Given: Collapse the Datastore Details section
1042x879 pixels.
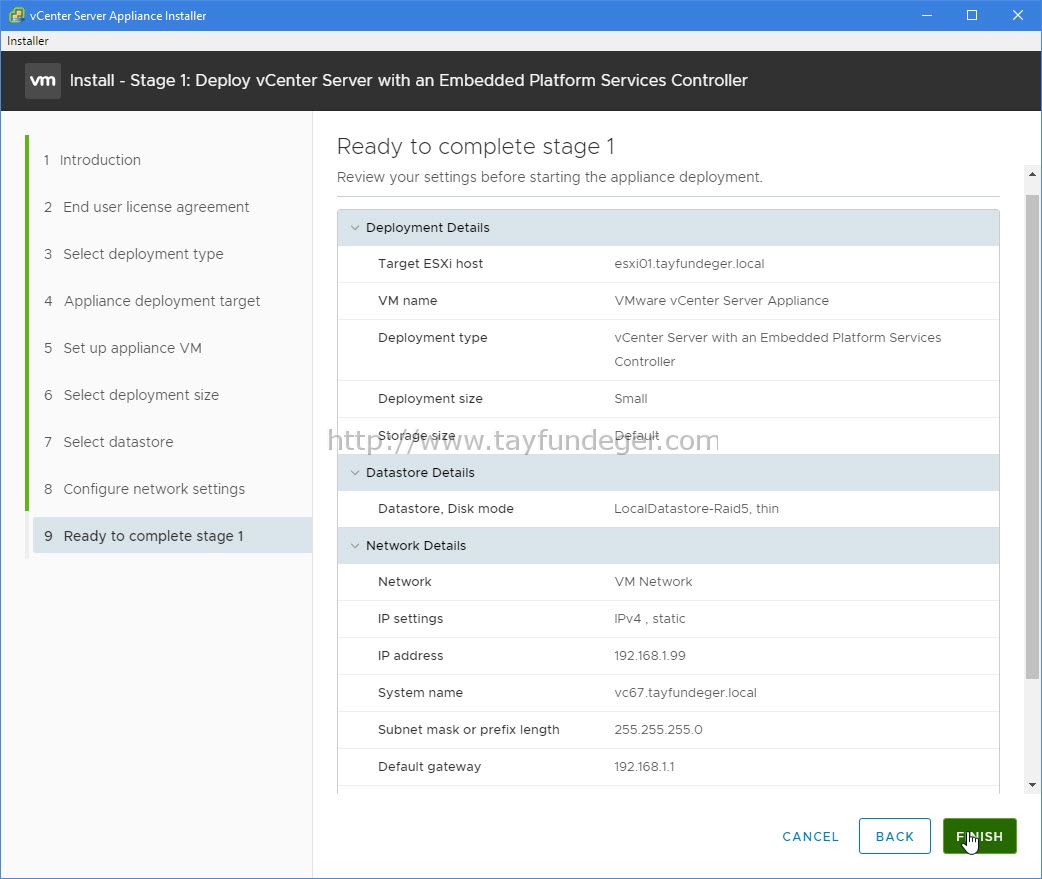Looking at the screenshot, I should 355,473.
